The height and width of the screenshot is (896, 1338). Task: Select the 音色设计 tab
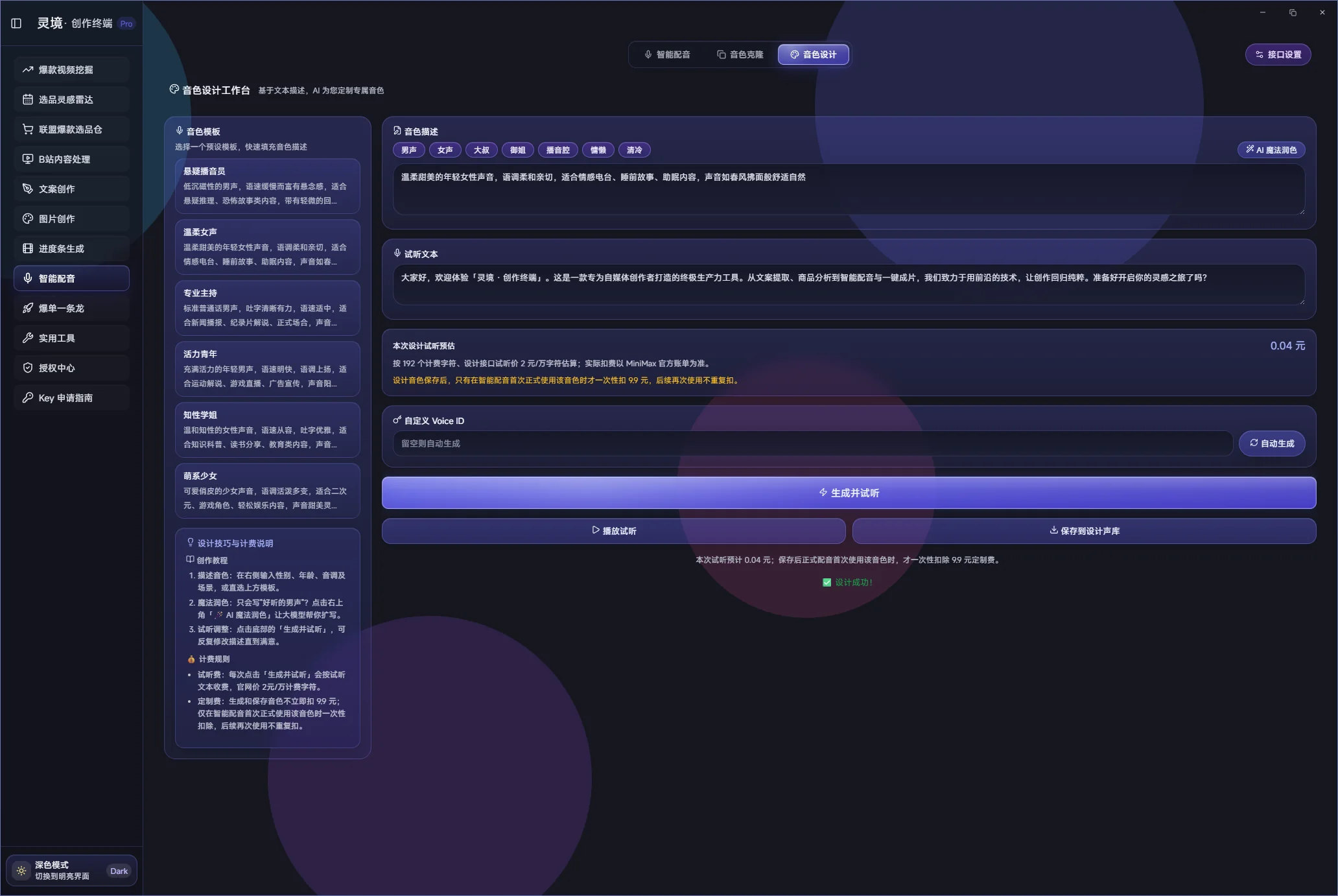(x=813, y=54)
